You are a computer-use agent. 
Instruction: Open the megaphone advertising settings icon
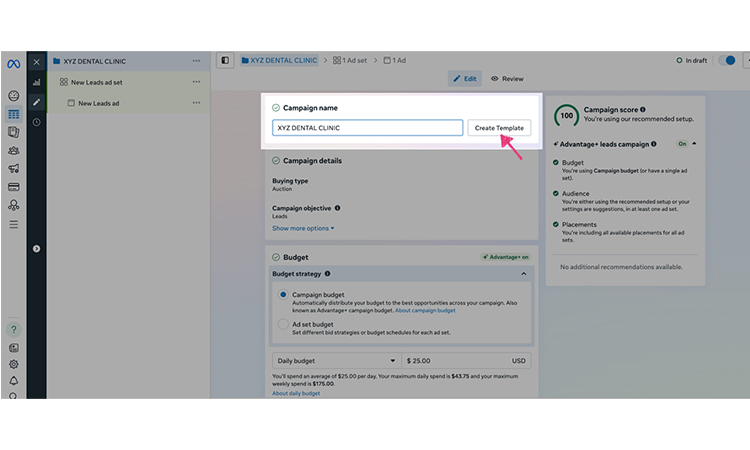[13, 168]
